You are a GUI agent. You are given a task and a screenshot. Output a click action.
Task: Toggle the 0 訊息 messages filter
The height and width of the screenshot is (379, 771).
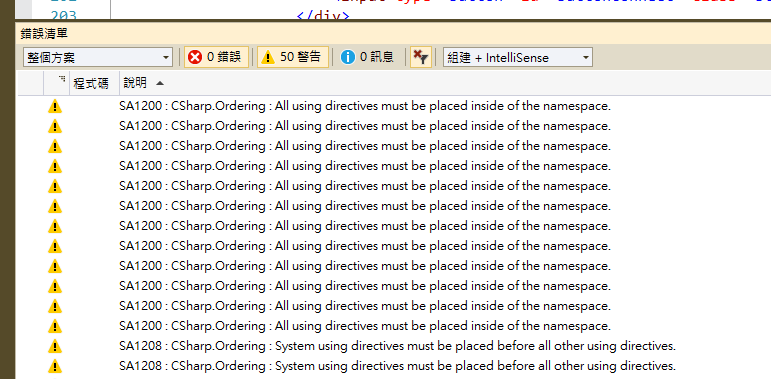click(367, 57)
